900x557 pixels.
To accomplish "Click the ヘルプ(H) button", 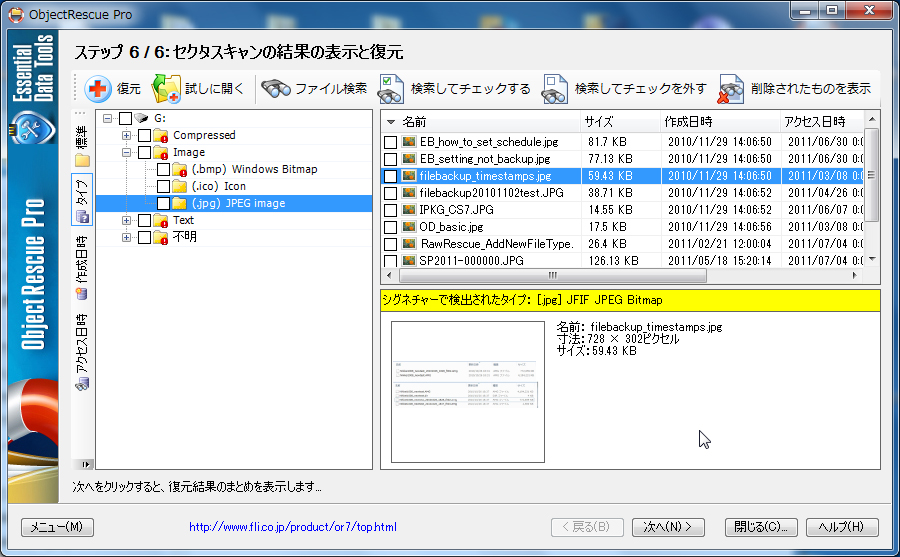I will point(842,527).
